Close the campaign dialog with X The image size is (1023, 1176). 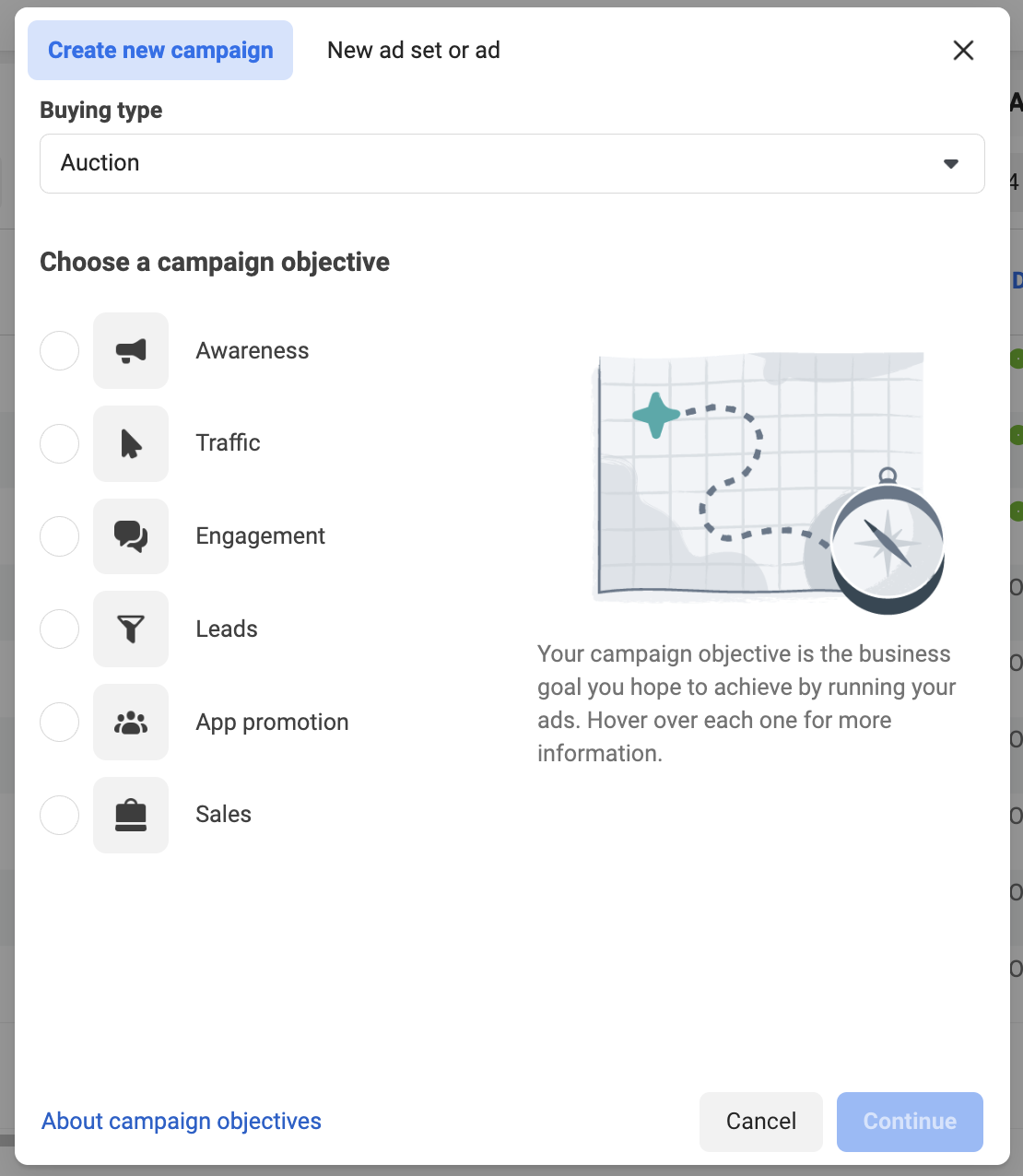(963, 51)
